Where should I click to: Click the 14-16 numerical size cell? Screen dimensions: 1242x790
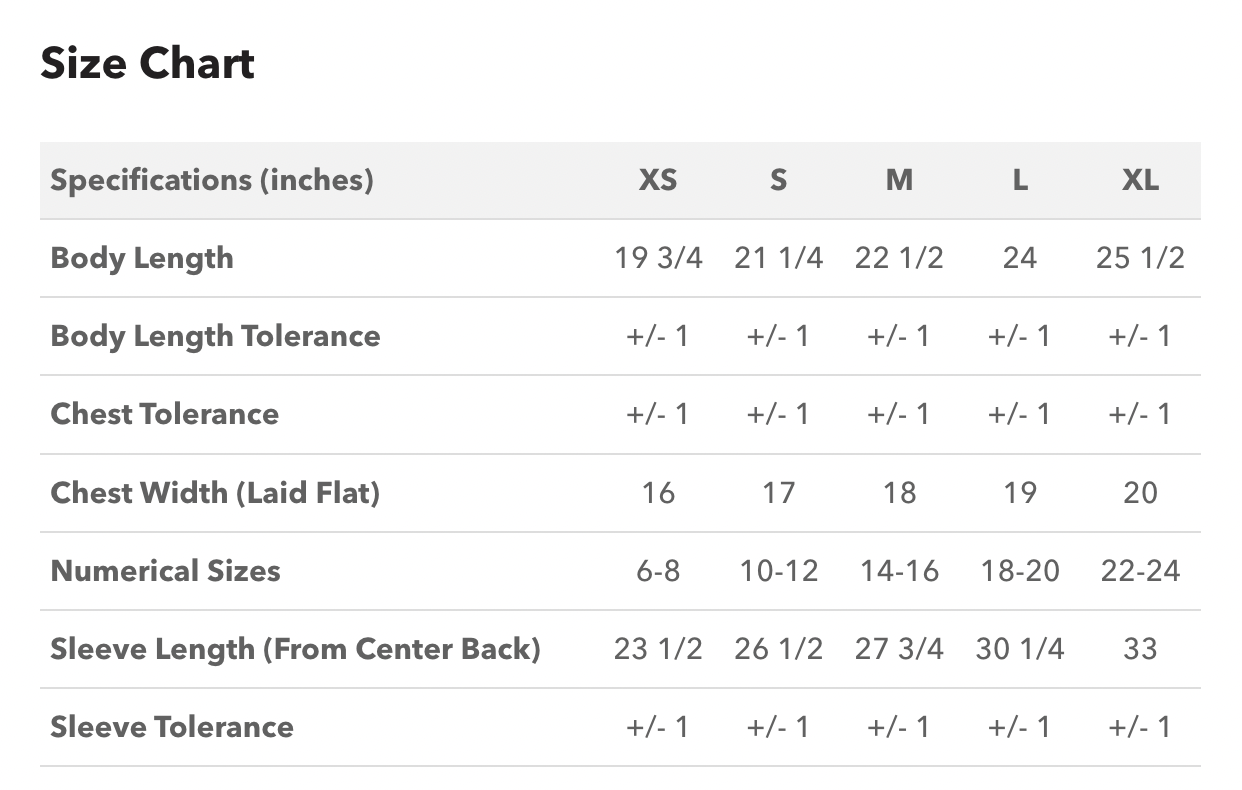[899, 571]
